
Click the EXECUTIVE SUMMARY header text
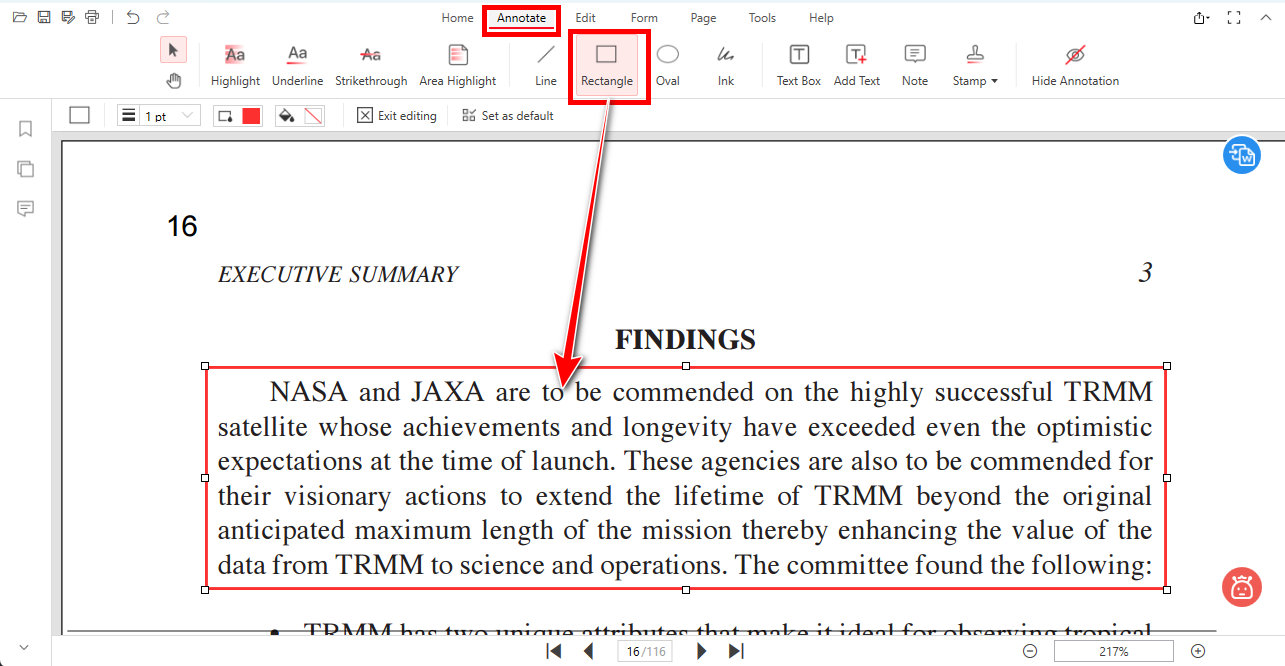pyautogui.click(x=338, y=275)
